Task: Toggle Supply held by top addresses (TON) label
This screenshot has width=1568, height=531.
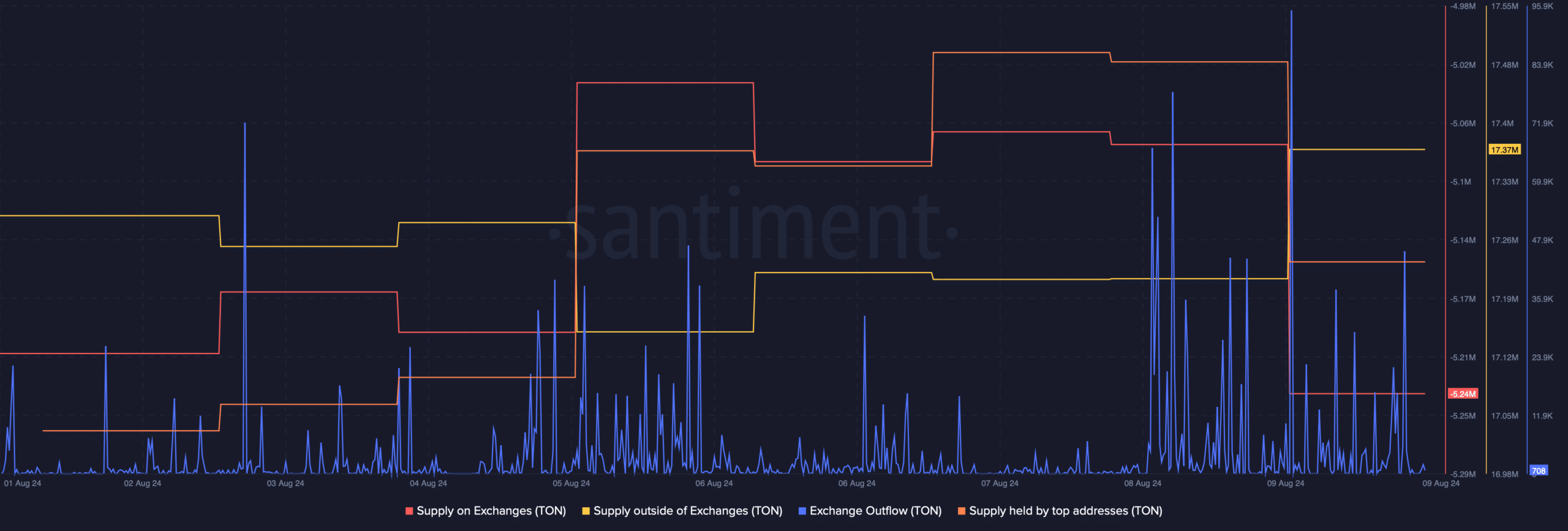Action: click(1066, 511)
